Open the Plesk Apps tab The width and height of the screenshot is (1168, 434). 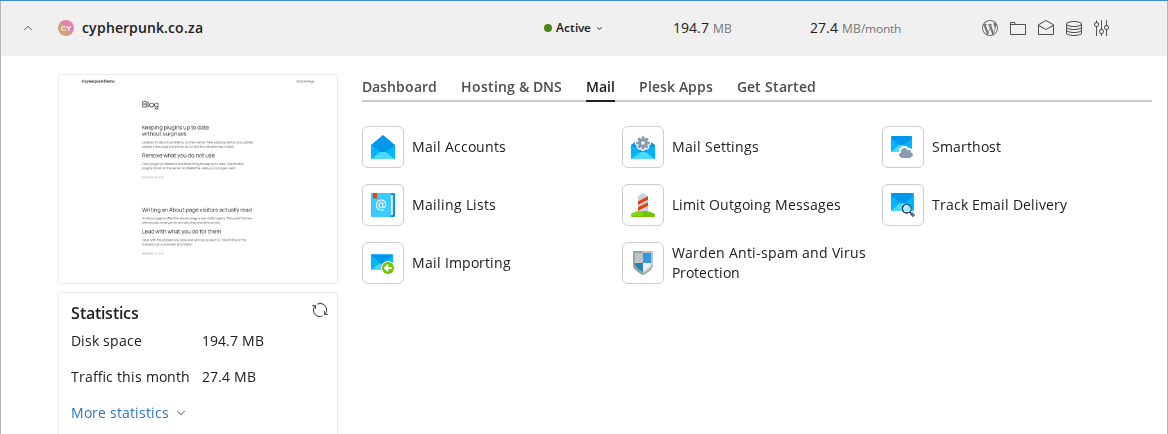pos(676,87)
